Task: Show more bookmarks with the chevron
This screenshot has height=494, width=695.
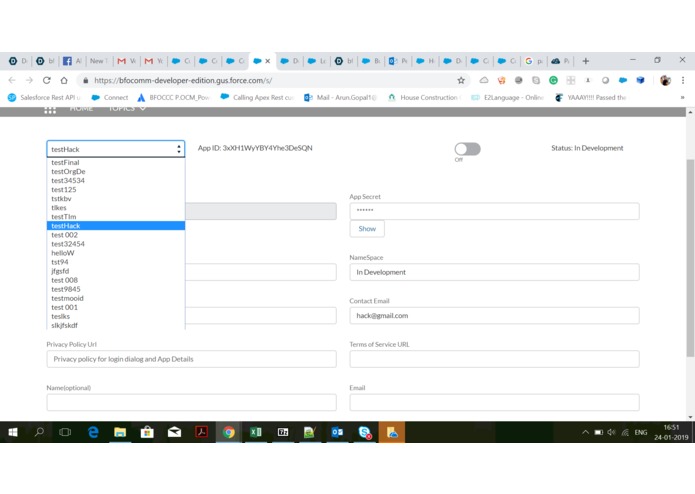Action: coord(683,97)
